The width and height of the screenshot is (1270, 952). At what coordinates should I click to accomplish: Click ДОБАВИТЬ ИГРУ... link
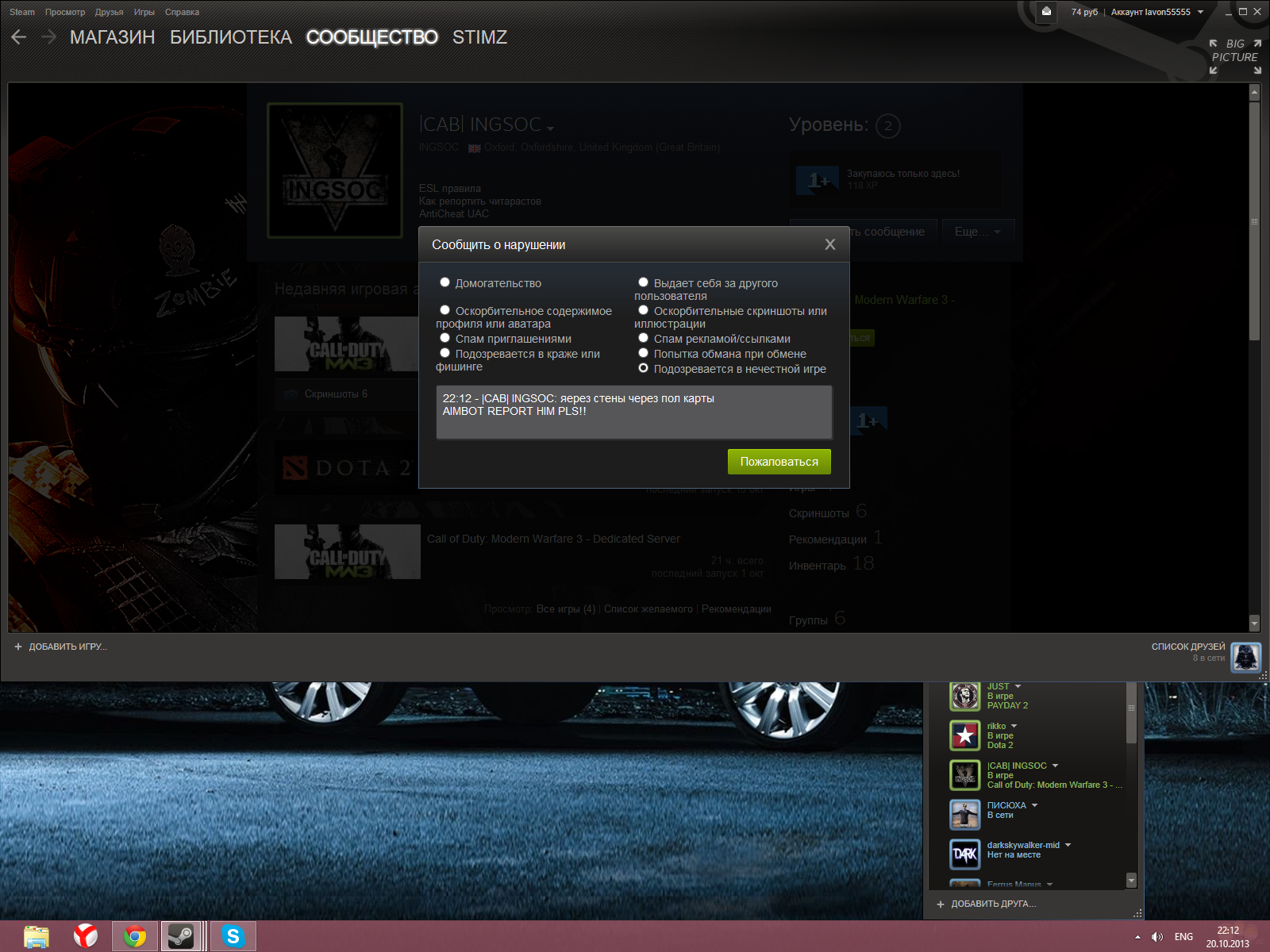coord(67,647)
